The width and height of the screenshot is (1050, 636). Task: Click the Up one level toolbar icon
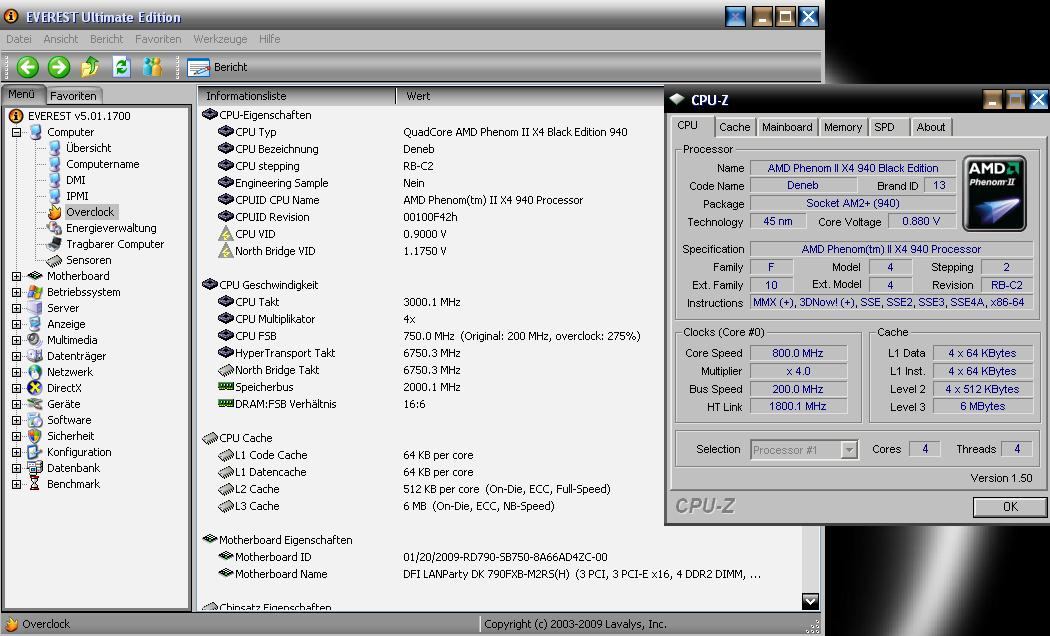point(90,67)
